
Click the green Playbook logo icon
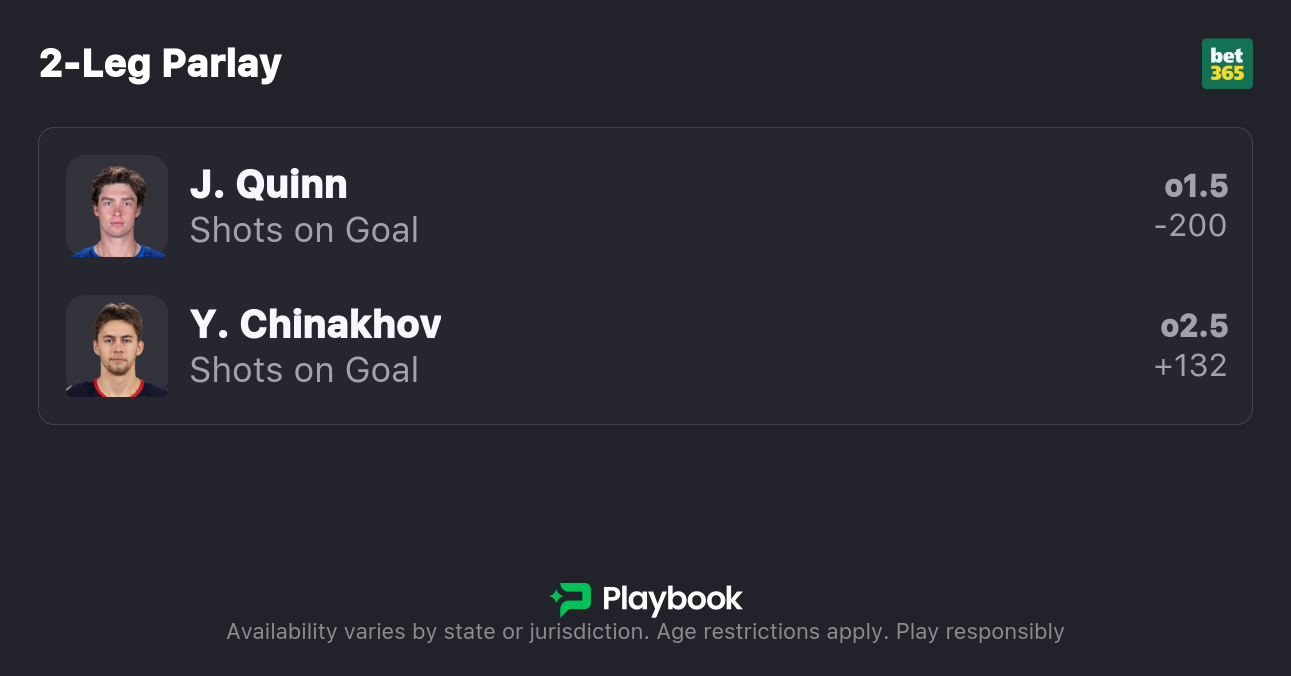(575, 600)
